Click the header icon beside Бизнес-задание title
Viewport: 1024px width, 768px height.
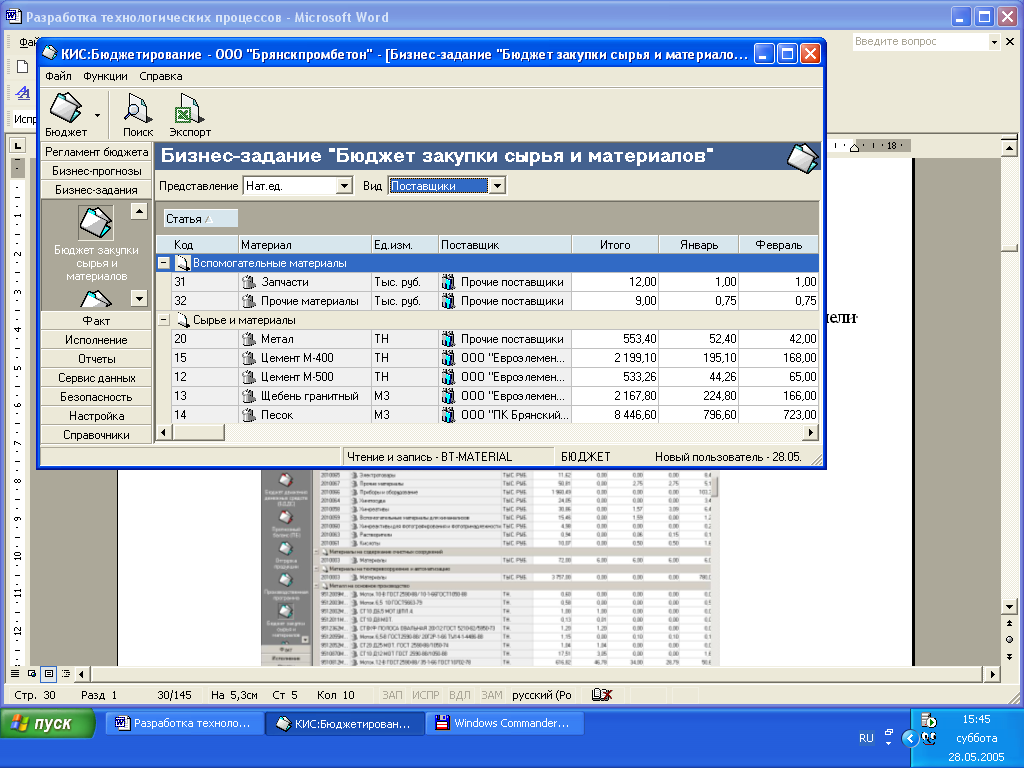[802, 157]
